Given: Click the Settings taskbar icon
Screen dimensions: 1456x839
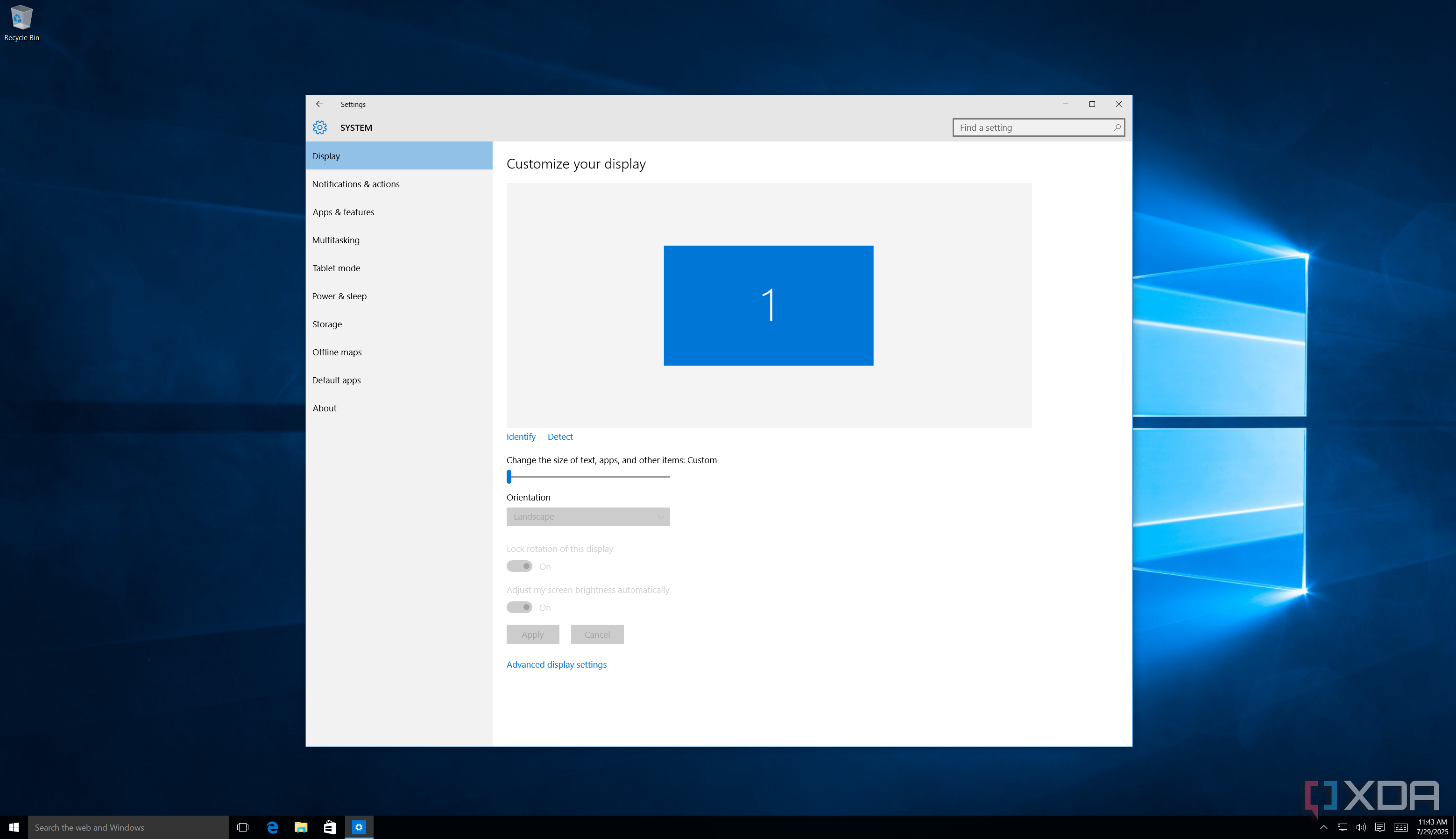Looking at the screenshot, I should coord(359,827).
